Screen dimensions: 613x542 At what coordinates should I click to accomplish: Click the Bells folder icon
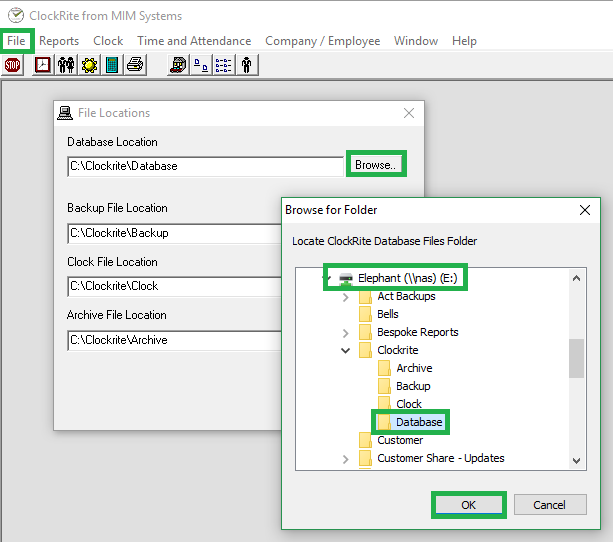[x=365, y=314]
